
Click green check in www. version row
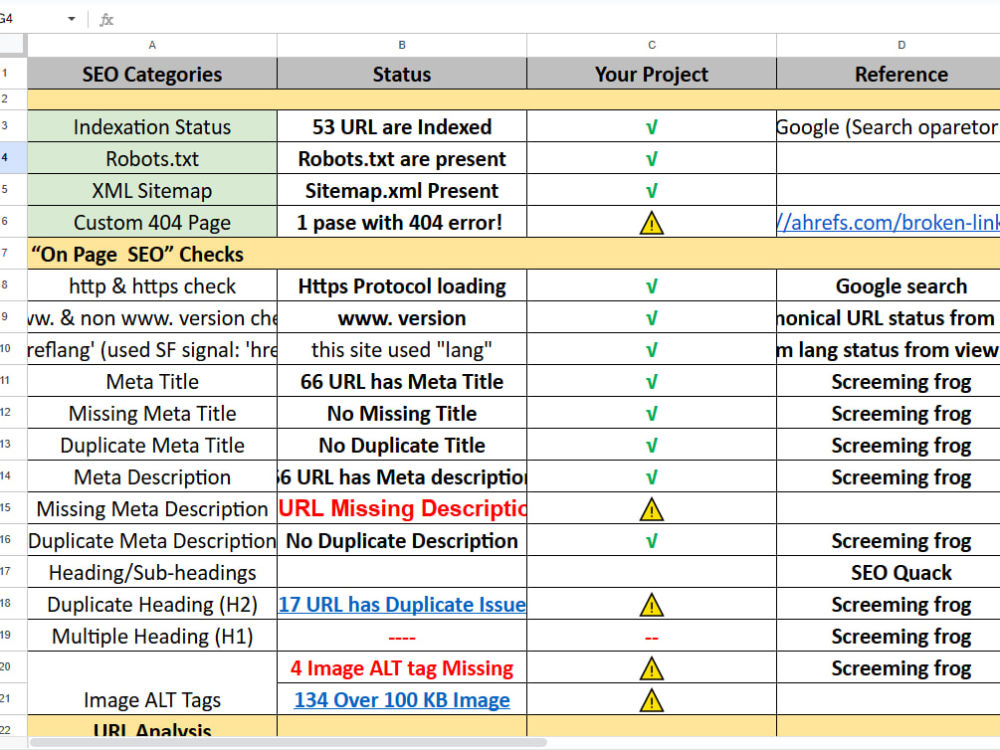[x=651, y=318]
